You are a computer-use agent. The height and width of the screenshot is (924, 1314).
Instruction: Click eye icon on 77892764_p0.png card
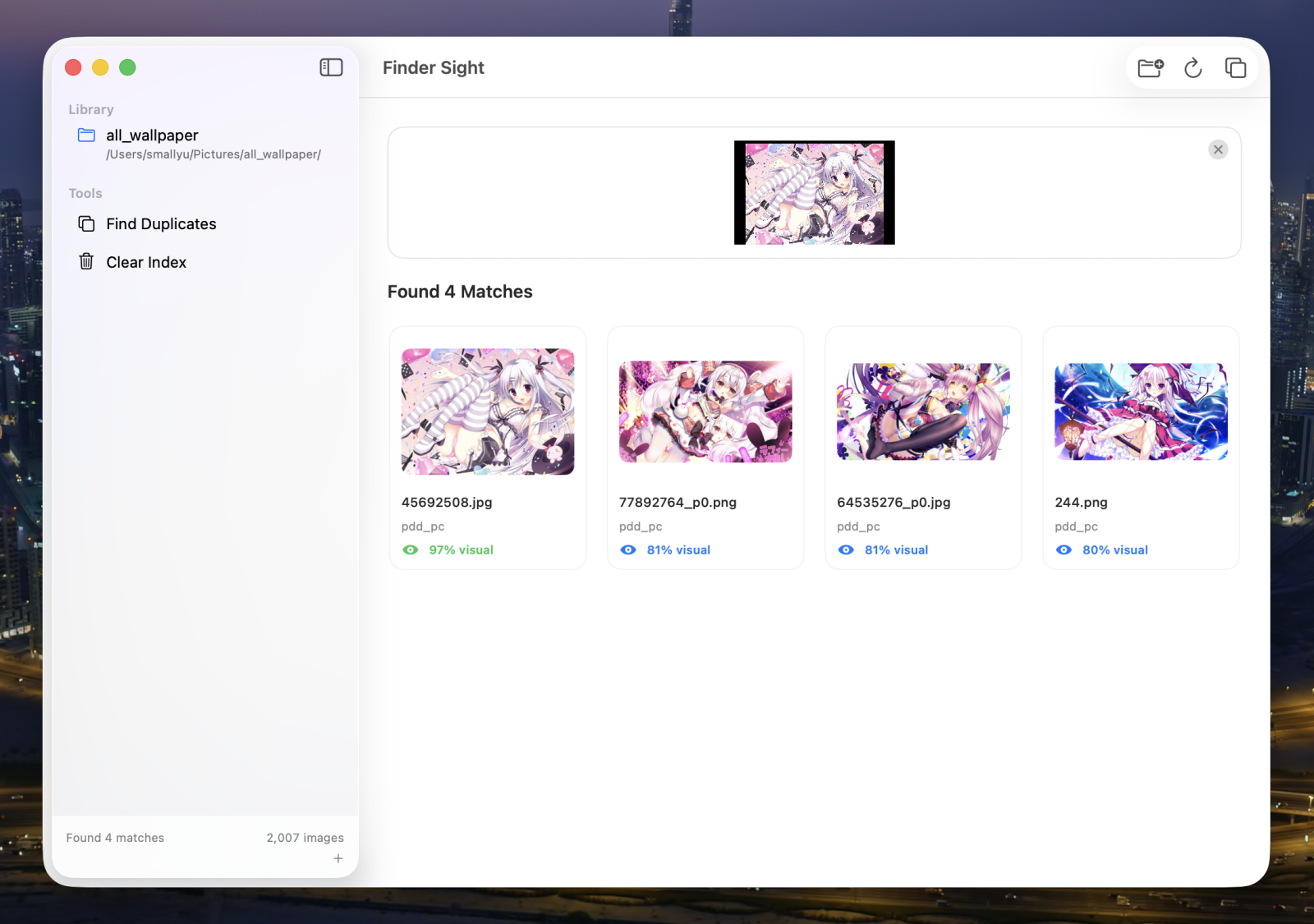[628, 550]
